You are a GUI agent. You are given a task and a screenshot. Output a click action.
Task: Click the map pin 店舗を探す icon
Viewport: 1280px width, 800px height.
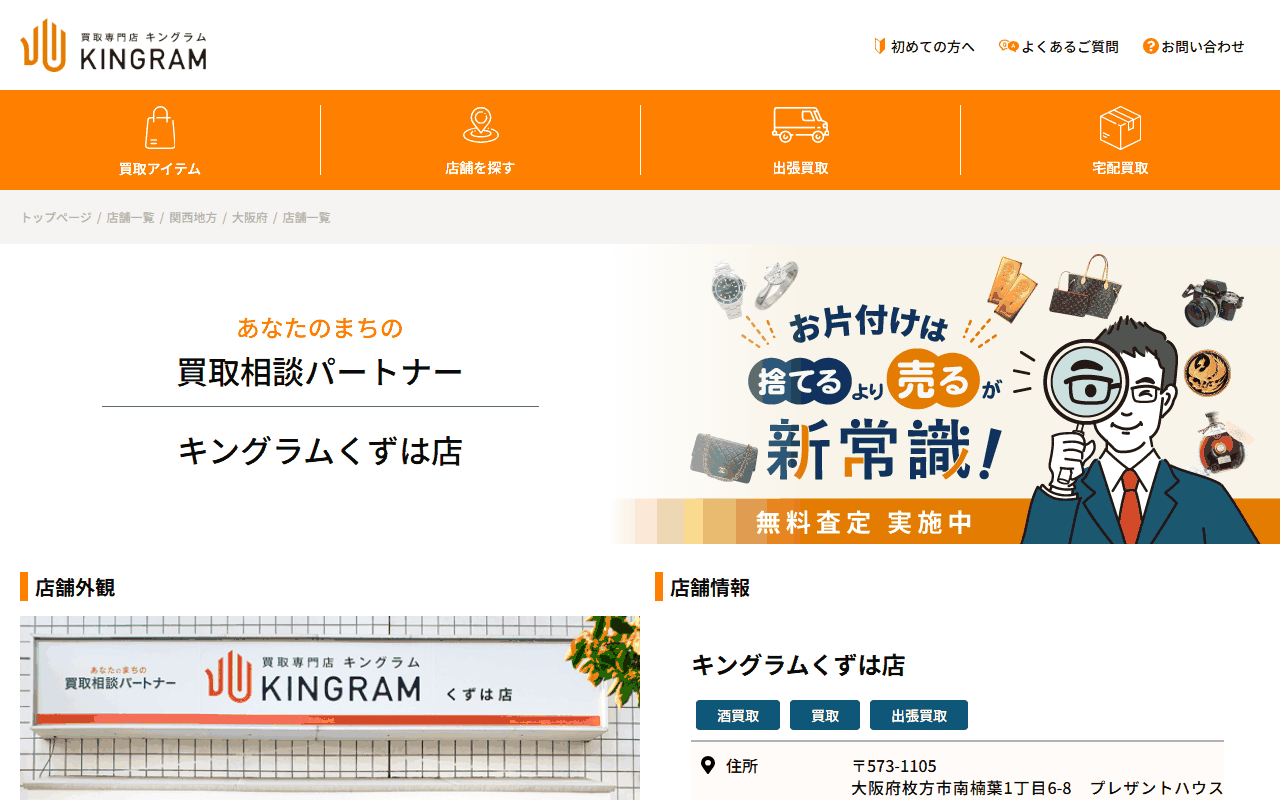(480, 126)
